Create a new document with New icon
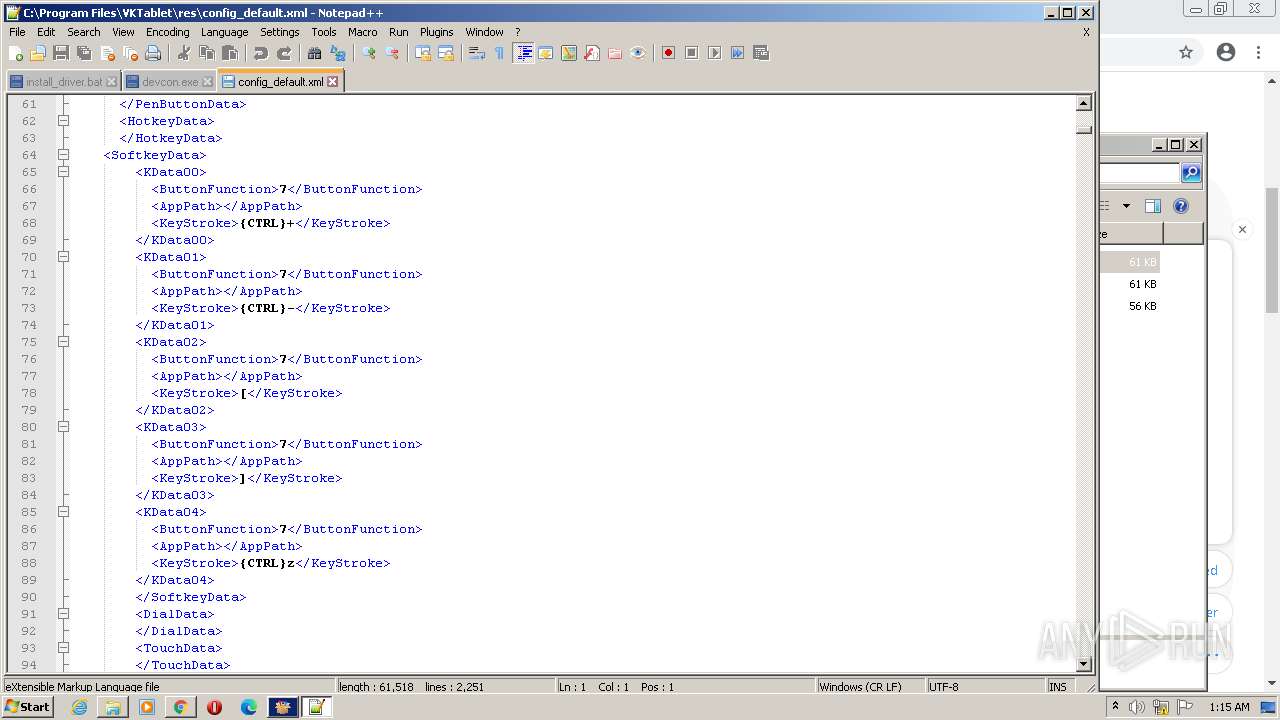 point(16,53)
